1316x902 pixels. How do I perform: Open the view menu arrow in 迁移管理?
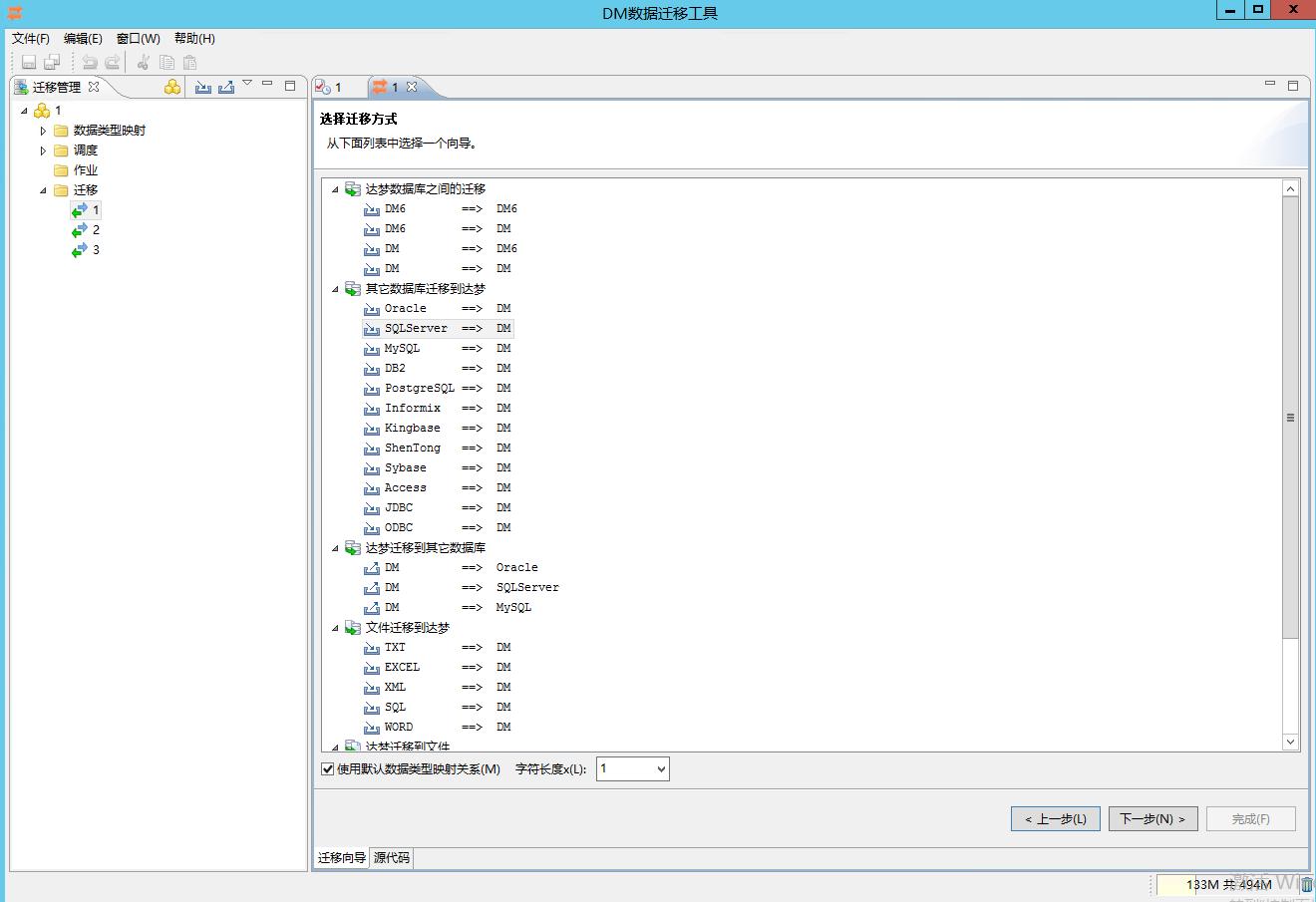247,83
